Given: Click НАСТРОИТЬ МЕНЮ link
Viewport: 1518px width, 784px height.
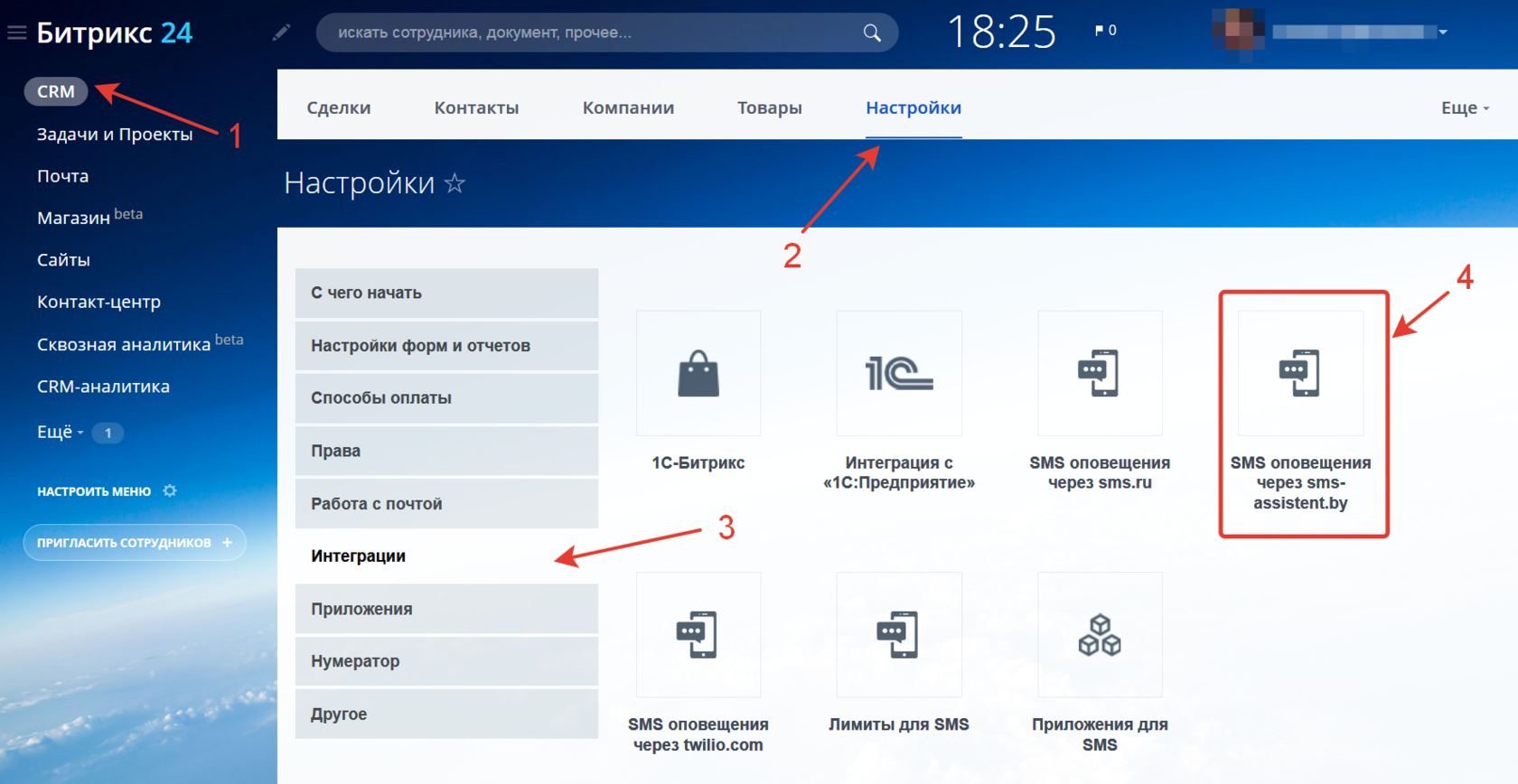Looking at the screenshot, I should coord(94,491).
